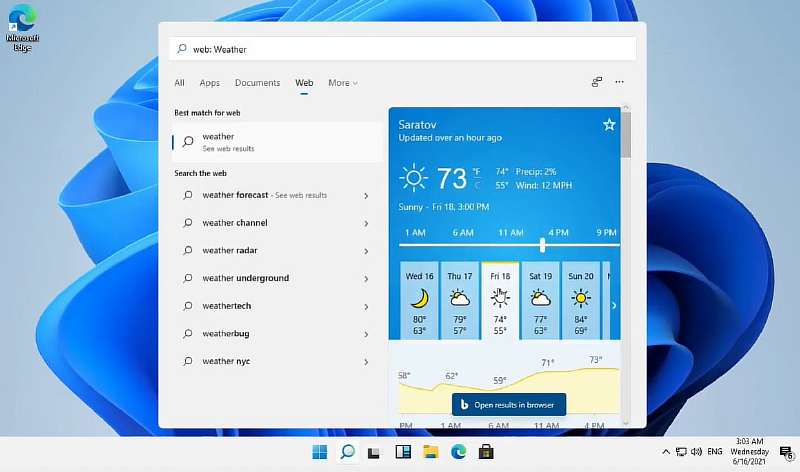
Task: Open File Explorer from the taskbar
Action: tap(431, 452)
